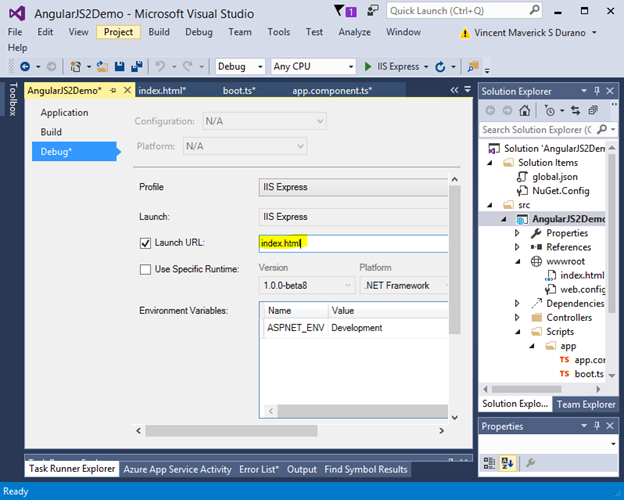624x500 pixels.
Task: Switch to the Team Explorer tab
Action: 586,404
